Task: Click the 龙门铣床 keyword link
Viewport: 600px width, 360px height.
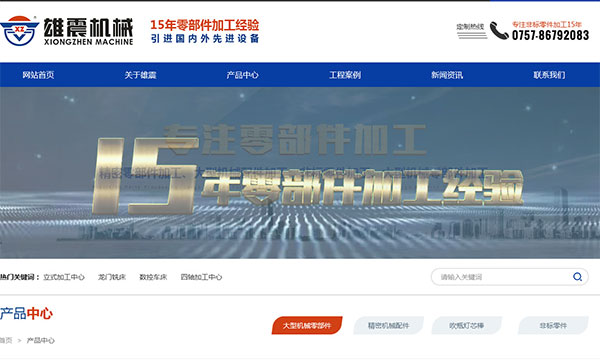Action: click(112, 277)
